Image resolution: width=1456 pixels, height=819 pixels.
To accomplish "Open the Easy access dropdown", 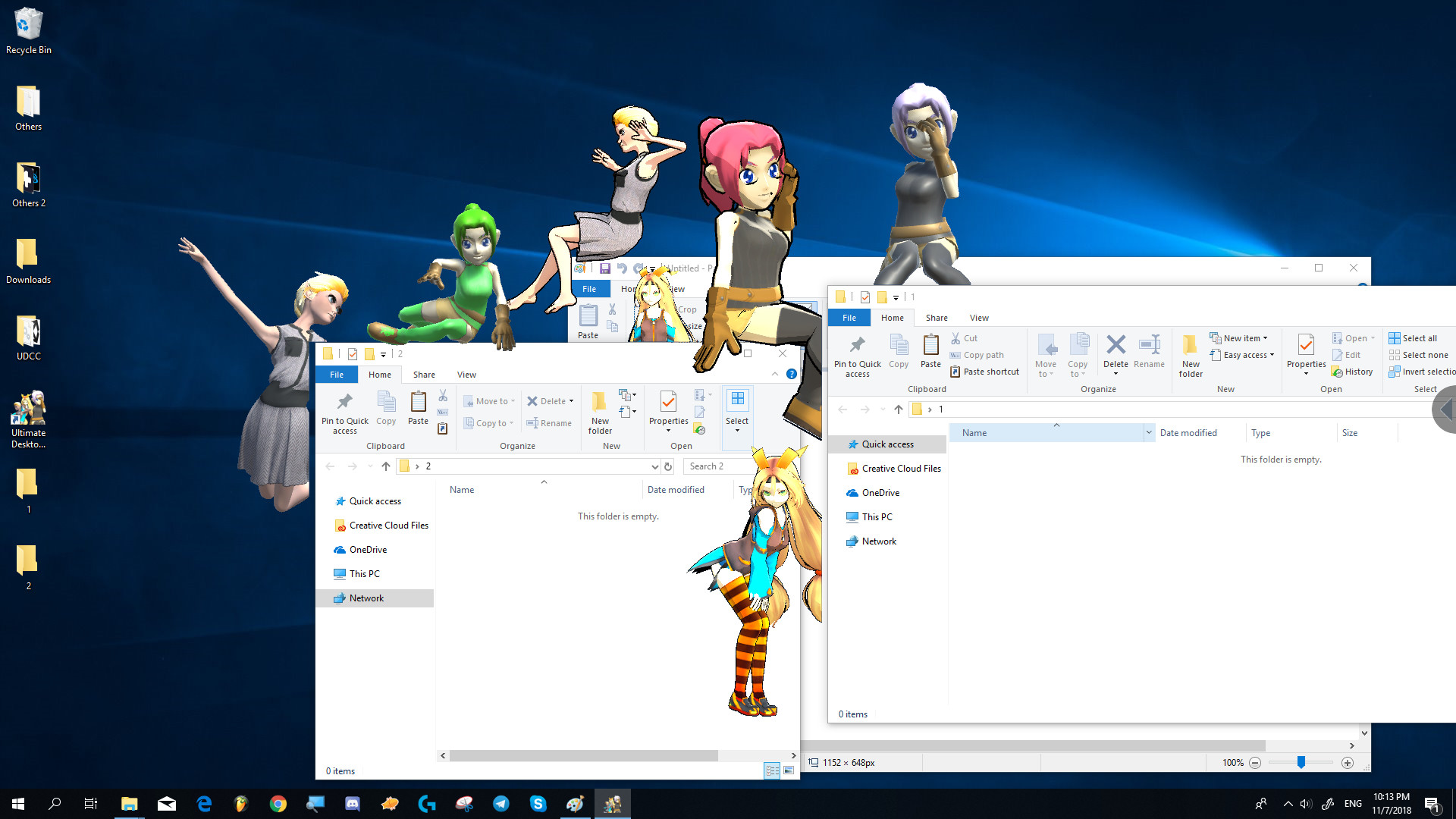I will (1242, 355).
